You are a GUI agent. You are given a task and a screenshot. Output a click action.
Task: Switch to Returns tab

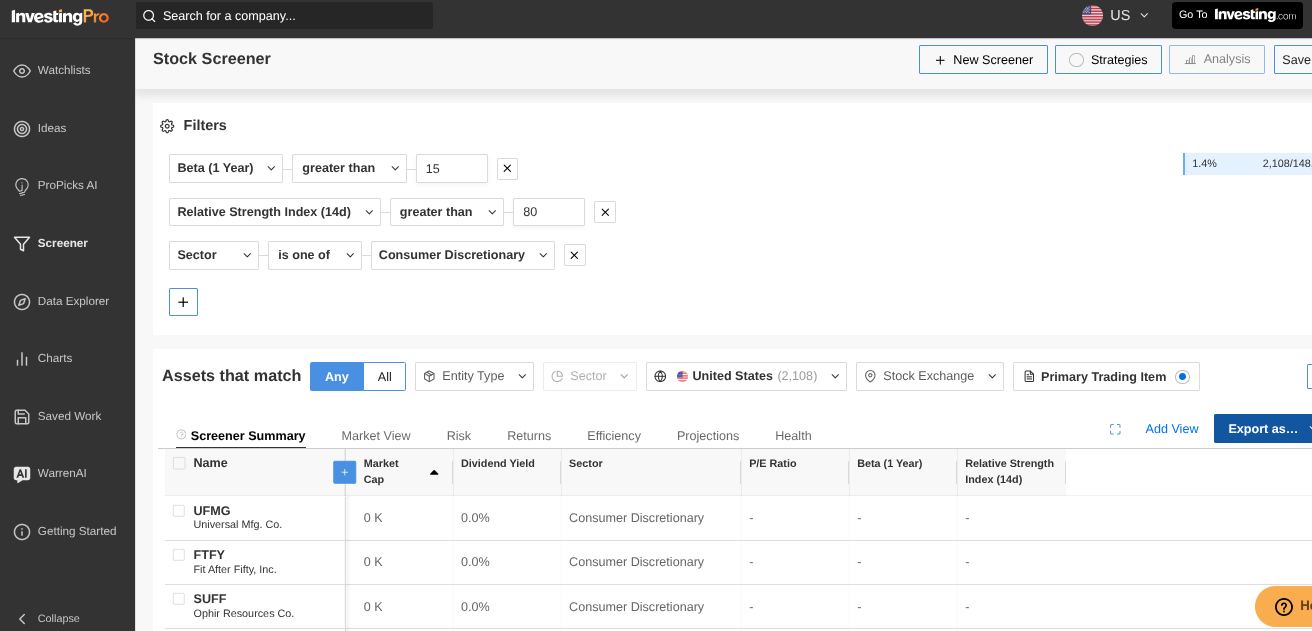529,436
